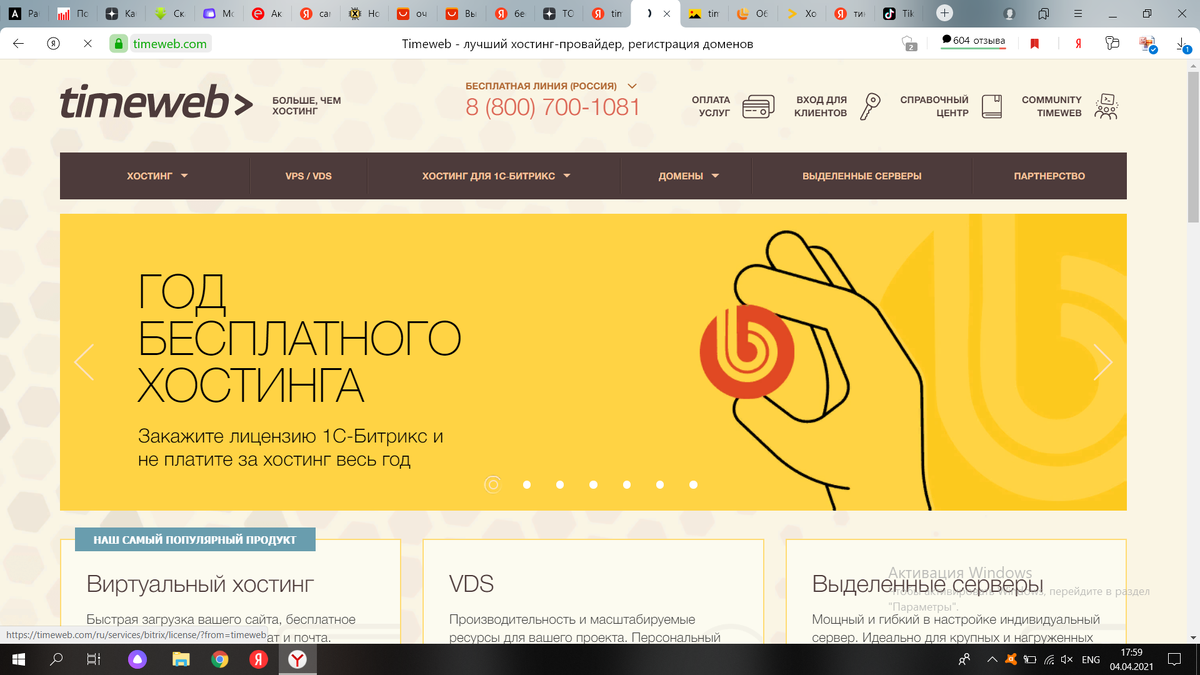Image resolution: width=1200 pixels, height=675 pixels.
Task: Click the Yandex Я icon in the toolbar
Action: click(1079, 44)
